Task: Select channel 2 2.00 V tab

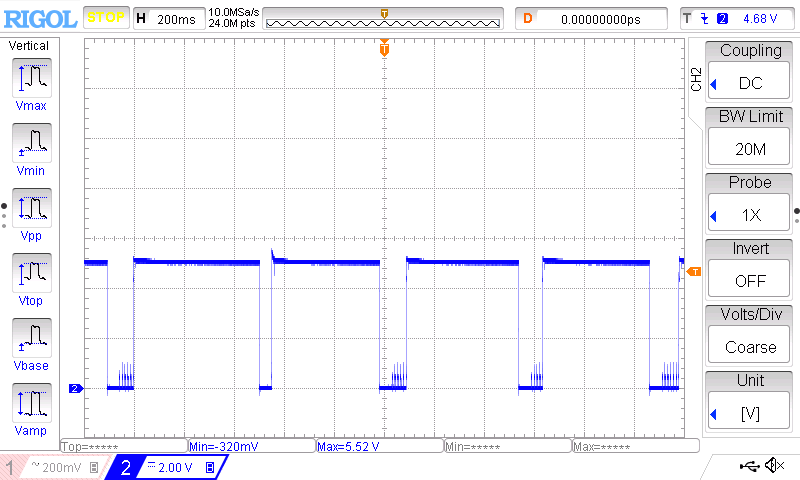Action: [x=165, y=467]
